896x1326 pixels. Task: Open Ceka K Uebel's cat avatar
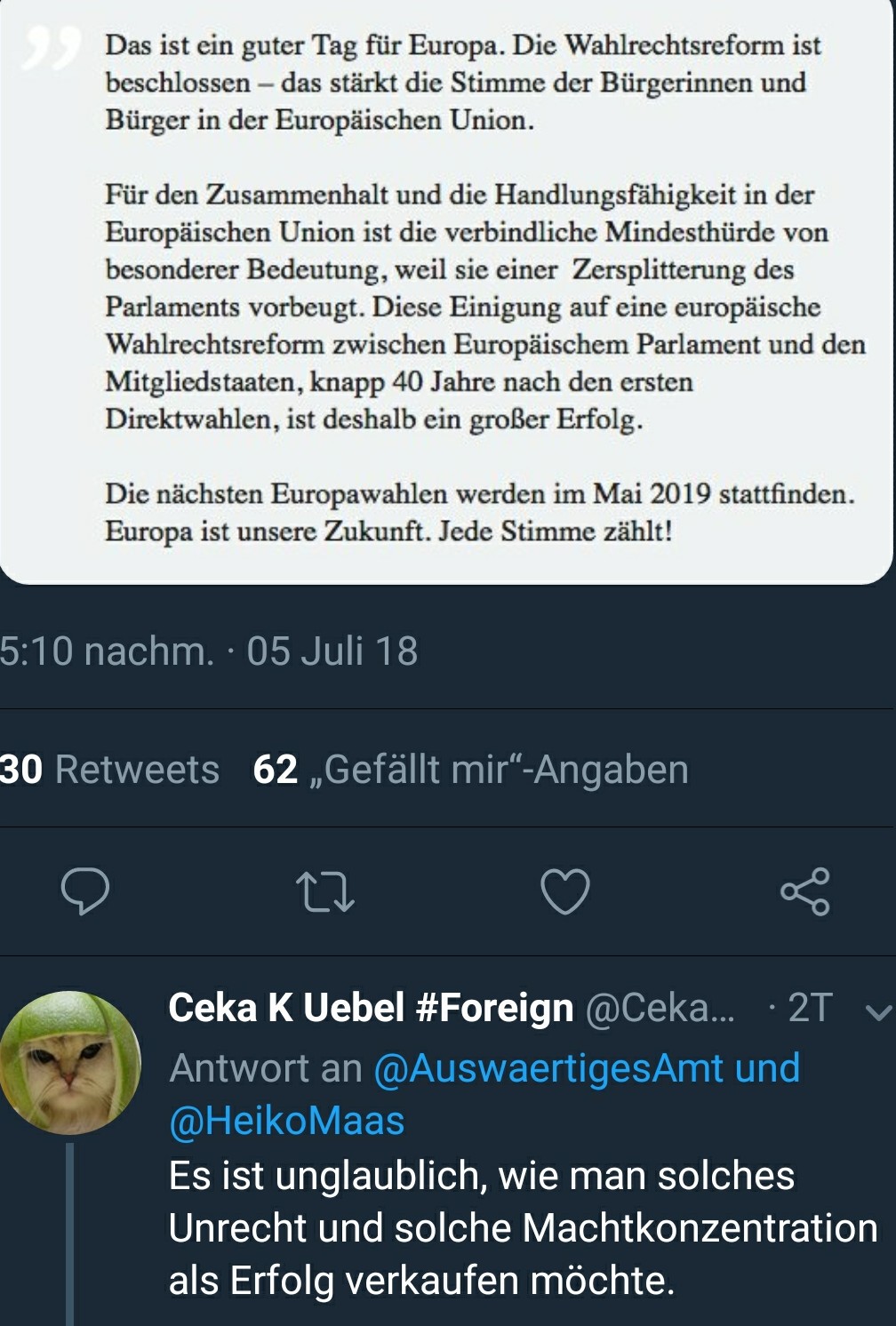pos(69,1062)
